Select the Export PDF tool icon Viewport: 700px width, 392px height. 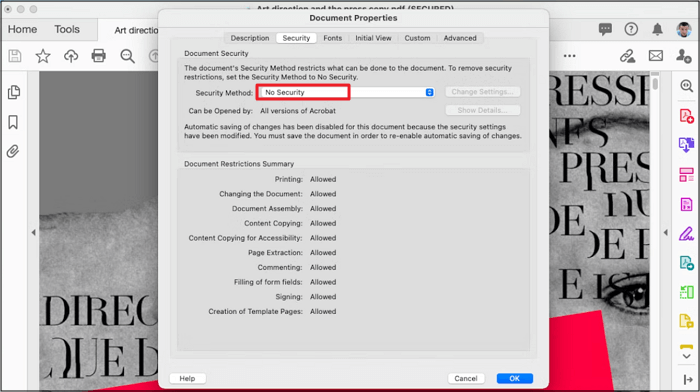[687, 145]
